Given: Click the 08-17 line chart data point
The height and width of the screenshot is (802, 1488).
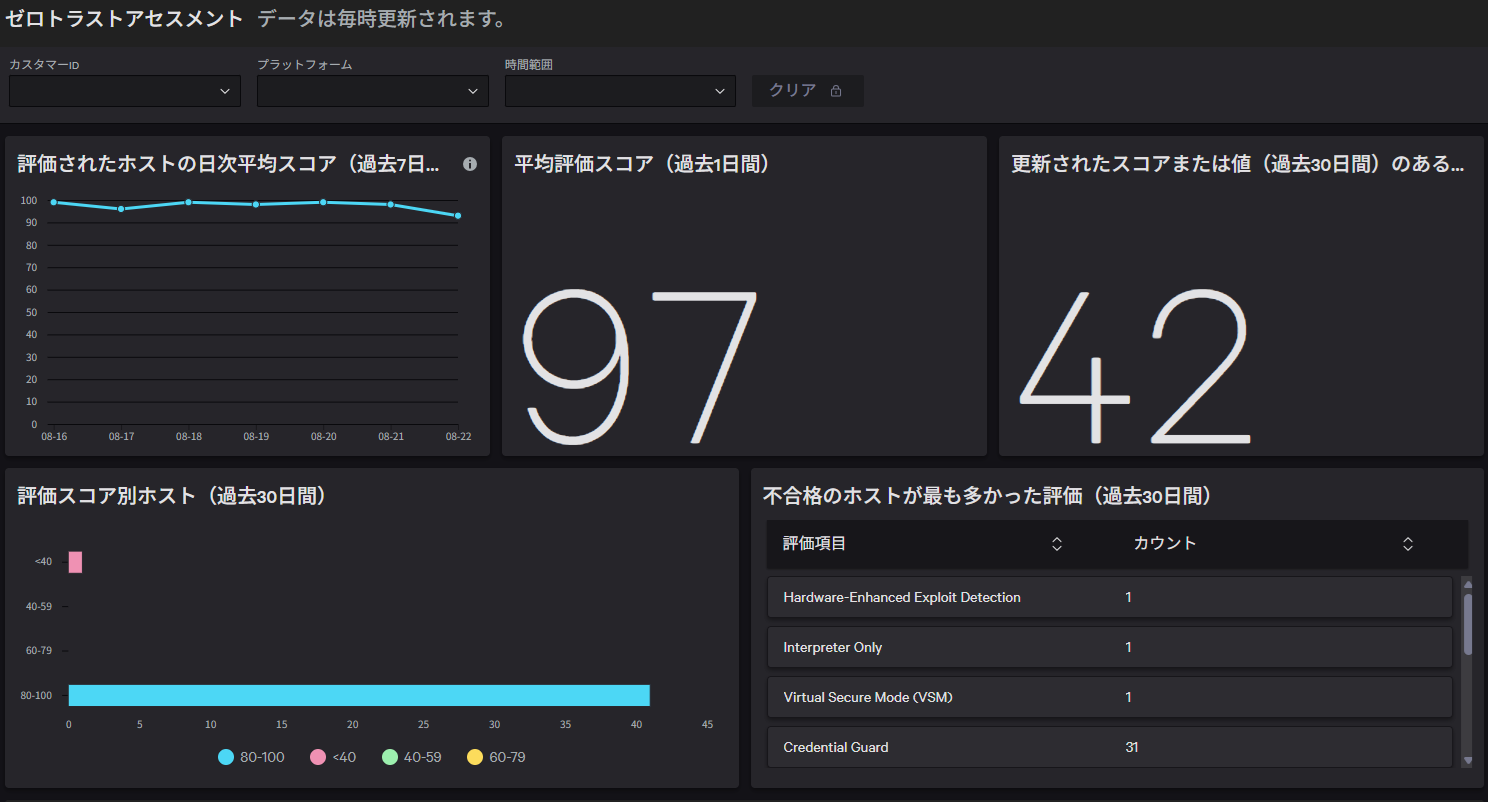Looking at the screenshot, I should [121, 209].
